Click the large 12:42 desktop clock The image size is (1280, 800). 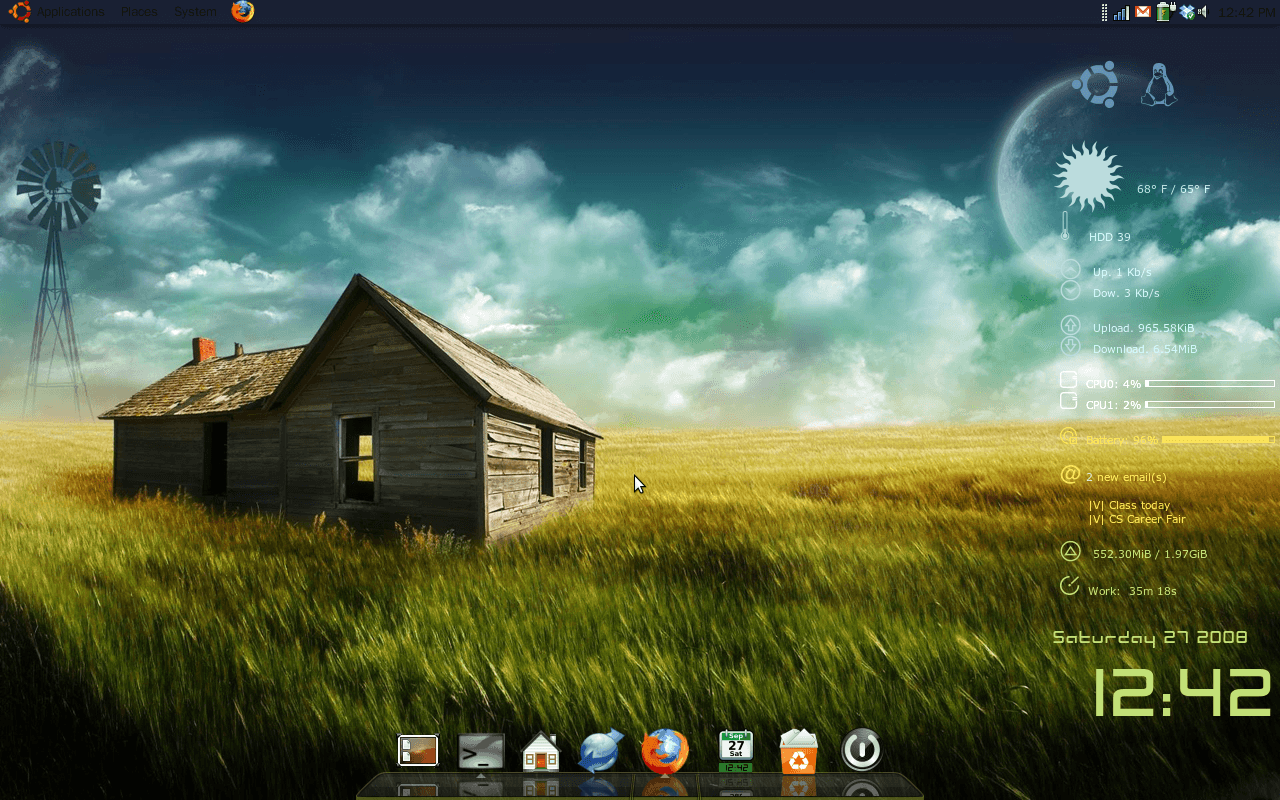pyautogui.click(x=1181, y=693)
